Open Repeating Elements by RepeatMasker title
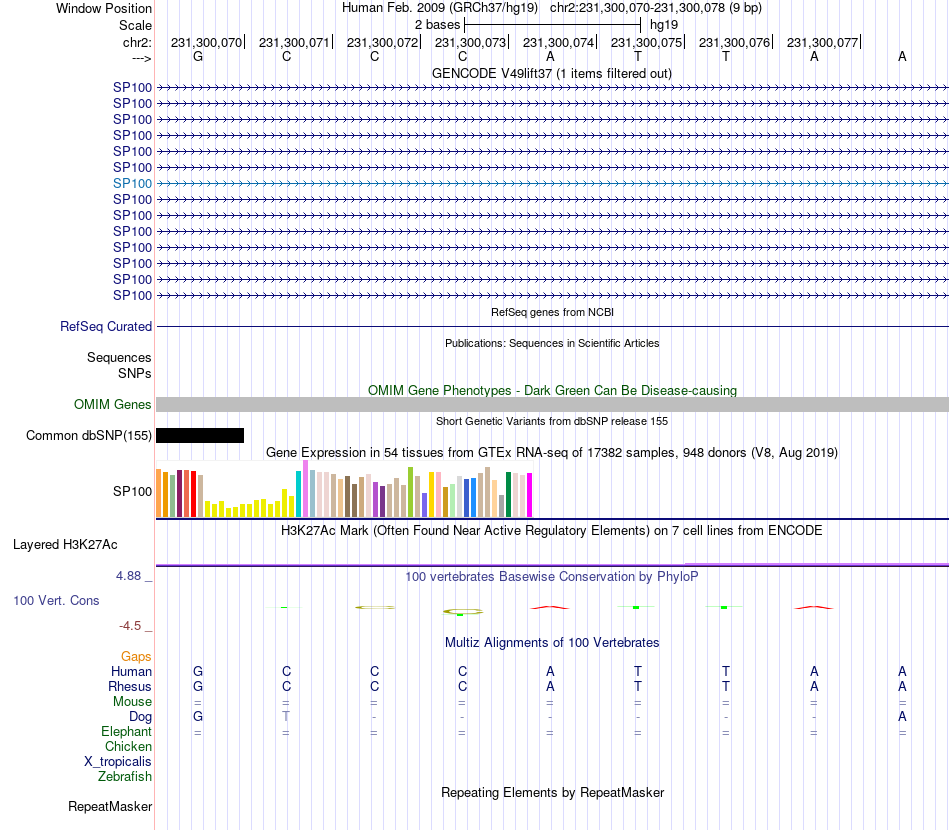This screenshot has width=950, height=830. [x=553, y=792]
